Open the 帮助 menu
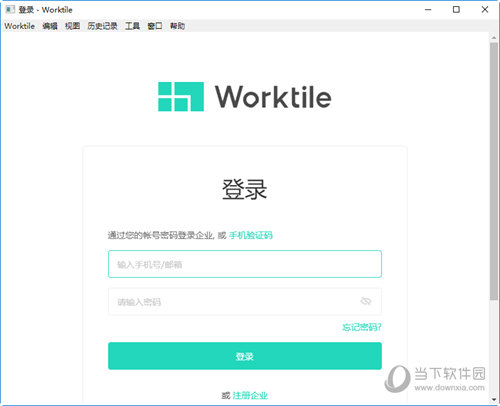The height and width of the screenshot is (406, 500). pos(177,26)
